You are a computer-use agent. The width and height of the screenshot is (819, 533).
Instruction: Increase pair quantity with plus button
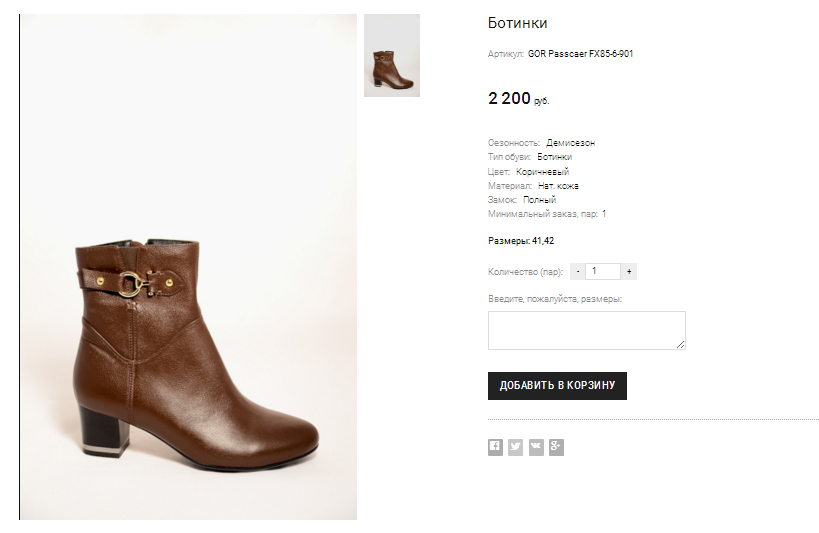tap(629, 271)
